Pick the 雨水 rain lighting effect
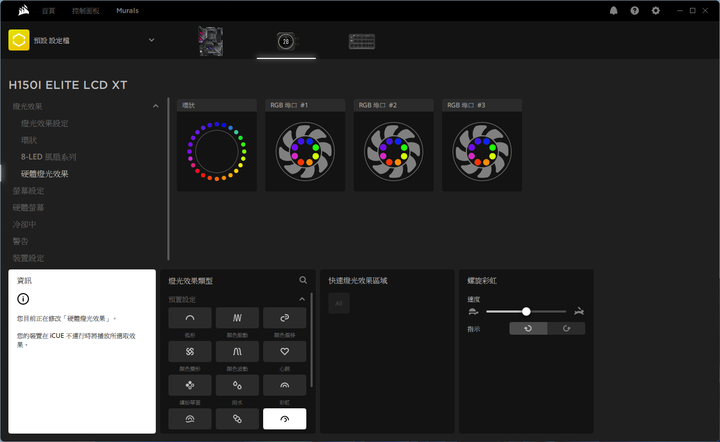 coord(237,385)
